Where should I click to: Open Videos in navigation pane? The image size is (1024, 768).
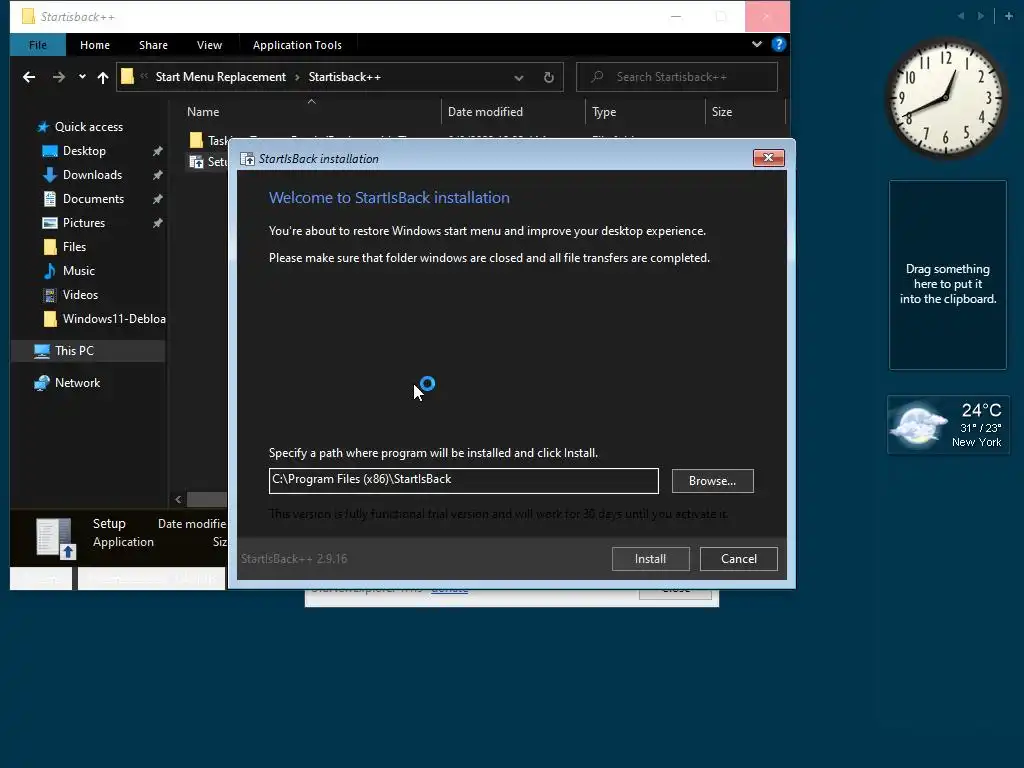[80, 295]
